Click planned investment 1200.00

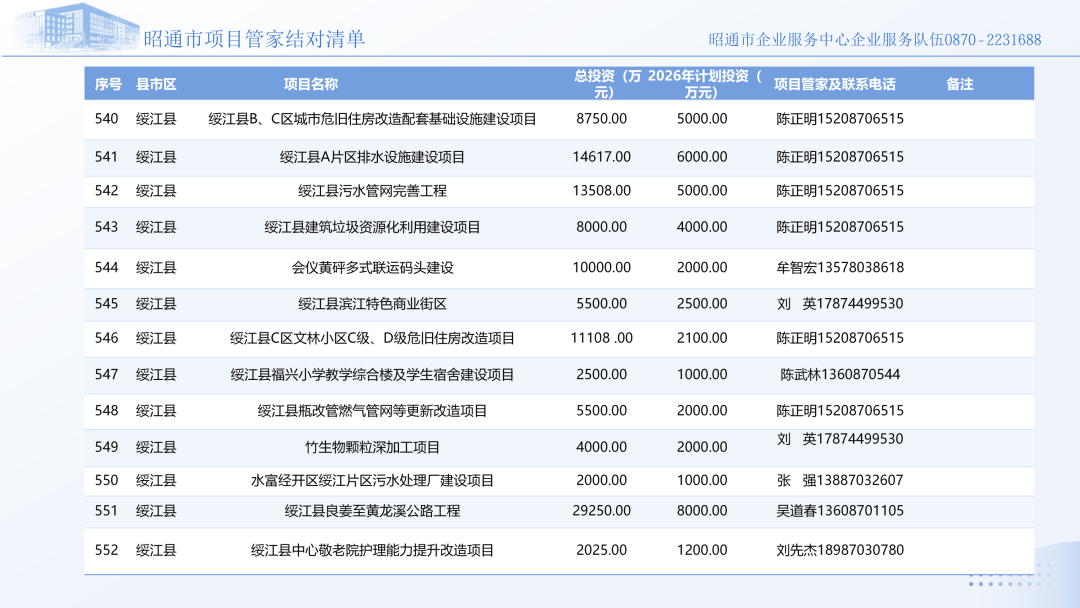coord(702,550)
